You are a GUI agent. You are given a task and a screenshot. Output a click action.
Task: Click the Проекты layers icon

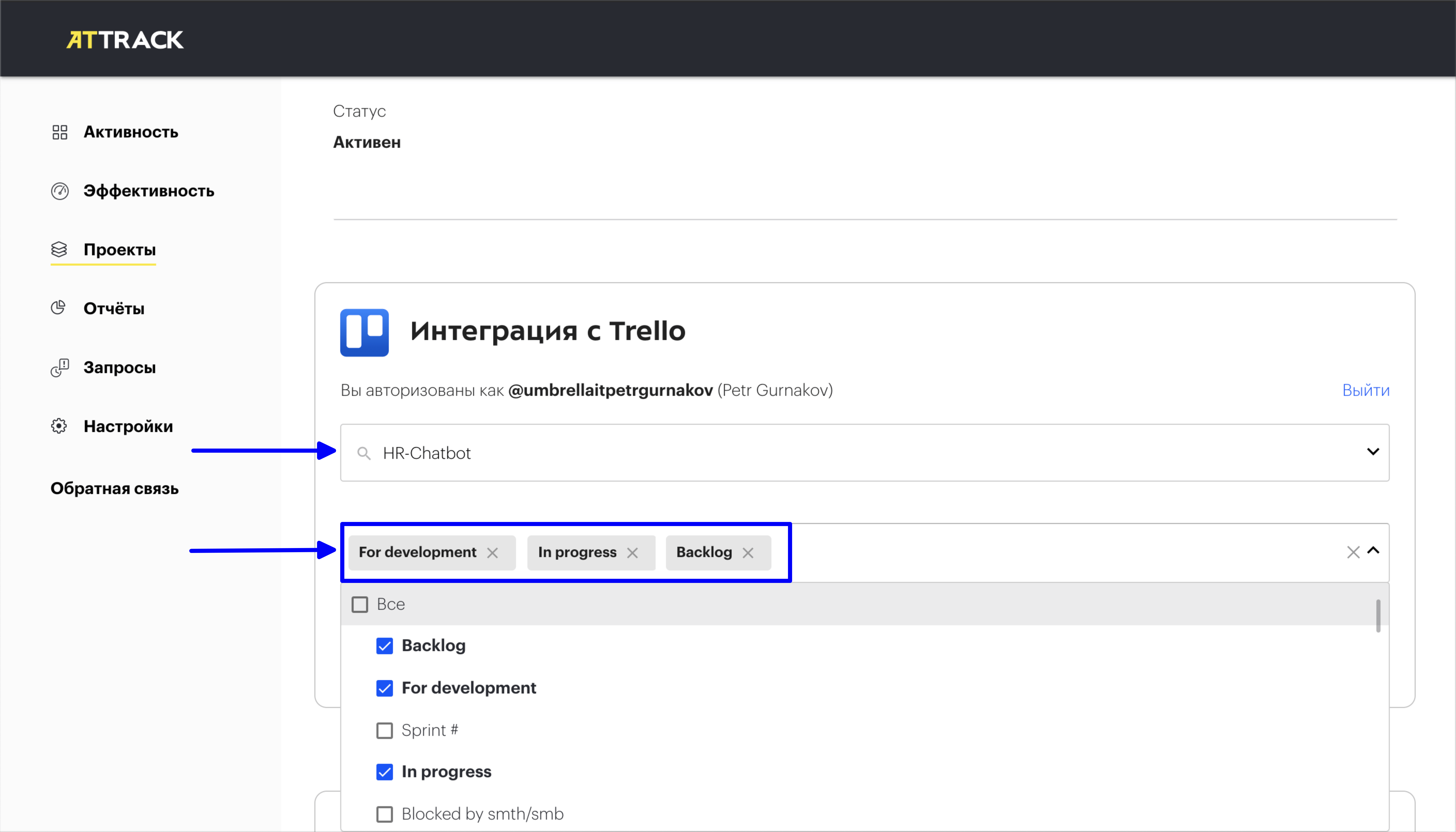tap(59, 249)
